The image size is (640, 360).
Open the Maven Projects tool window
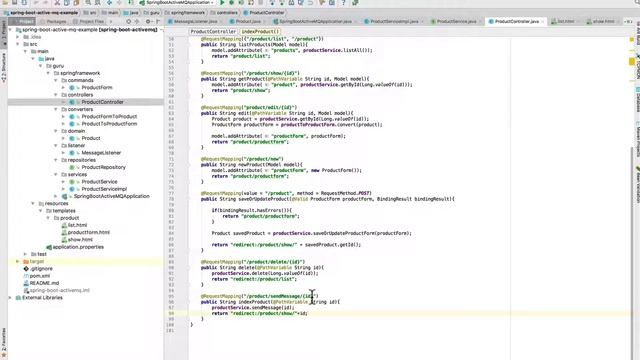(x=637, y=140)
